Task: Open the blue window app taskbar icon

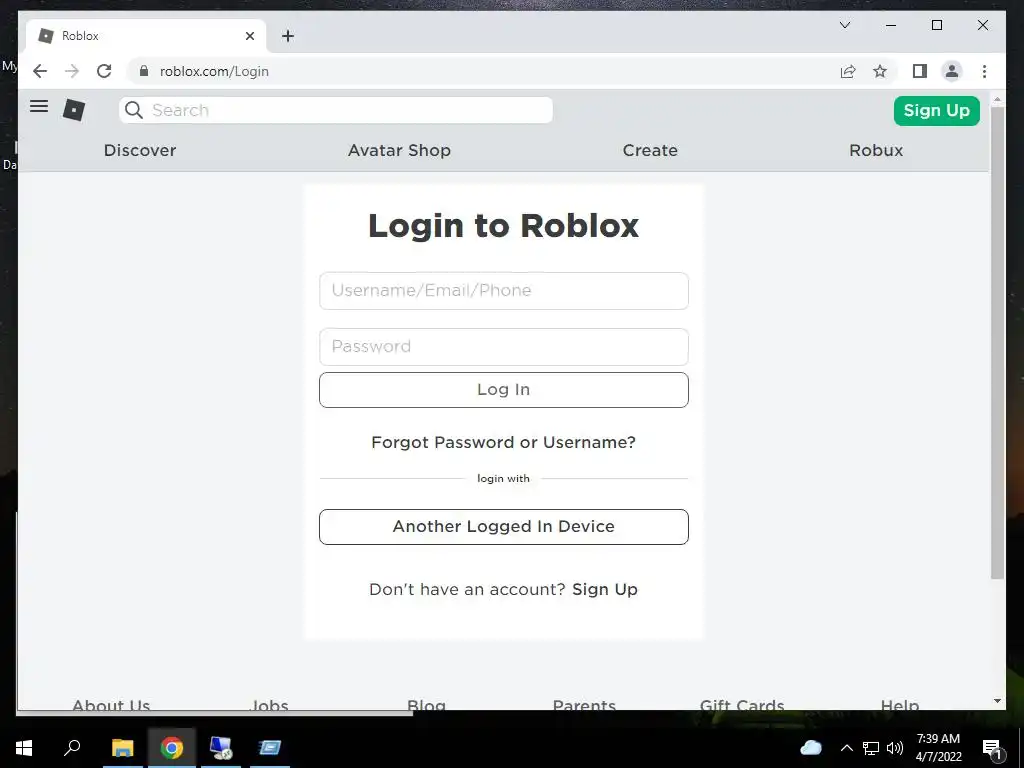Action: coord(269,748)
